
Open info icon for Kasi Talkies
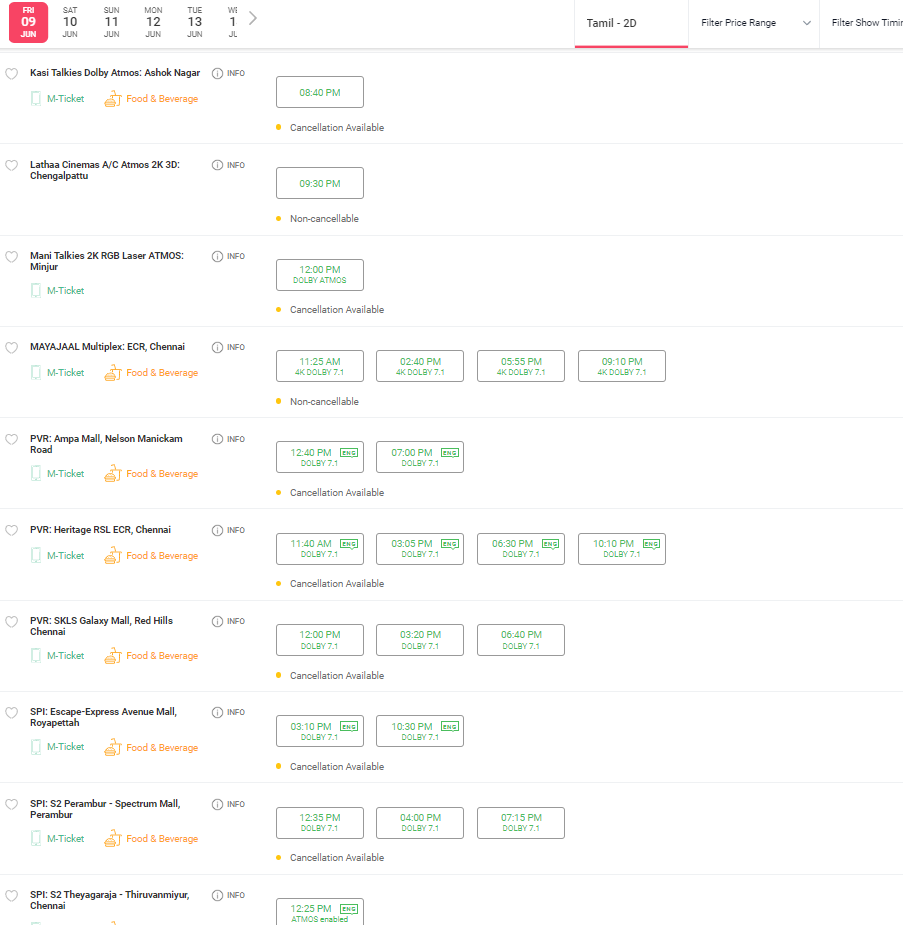coord(217,73)
